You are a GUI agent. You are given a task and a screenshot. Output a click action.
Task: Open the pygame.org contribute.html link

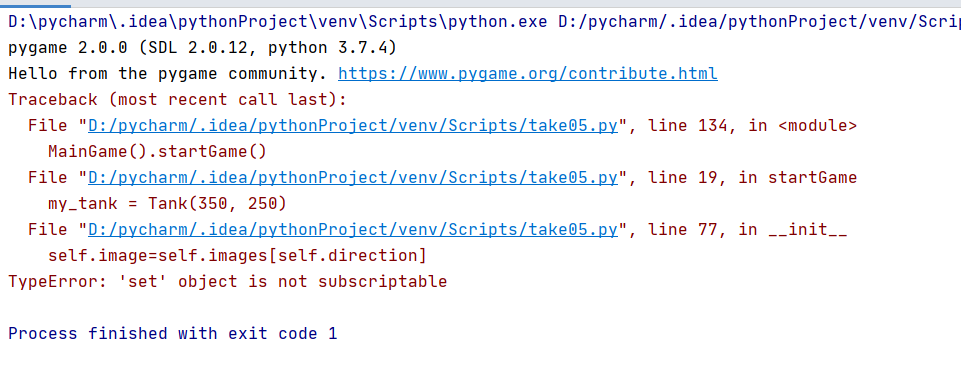[528, 74]
